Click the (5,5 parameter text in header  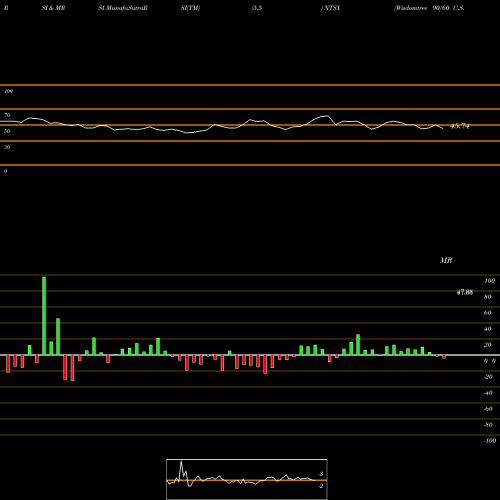tap(257, 8)
